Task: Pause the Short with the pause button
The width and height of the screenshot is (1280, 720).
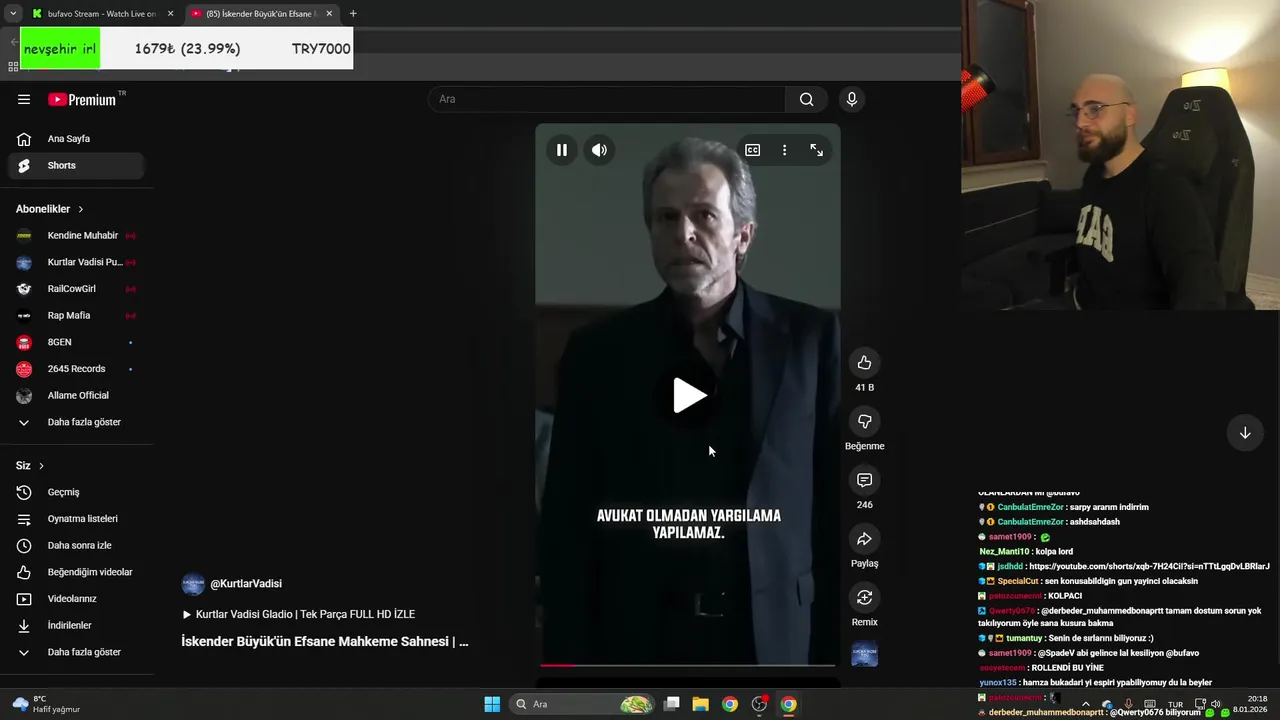Action: click(x=562, y=150)
